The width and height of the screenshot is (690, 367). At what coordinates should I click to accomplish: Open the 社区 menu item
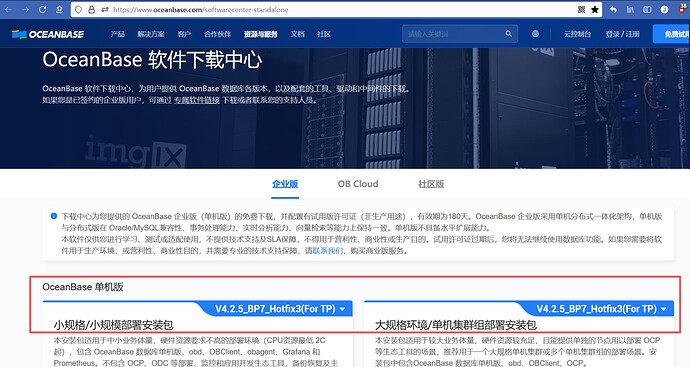coord(324,34)
